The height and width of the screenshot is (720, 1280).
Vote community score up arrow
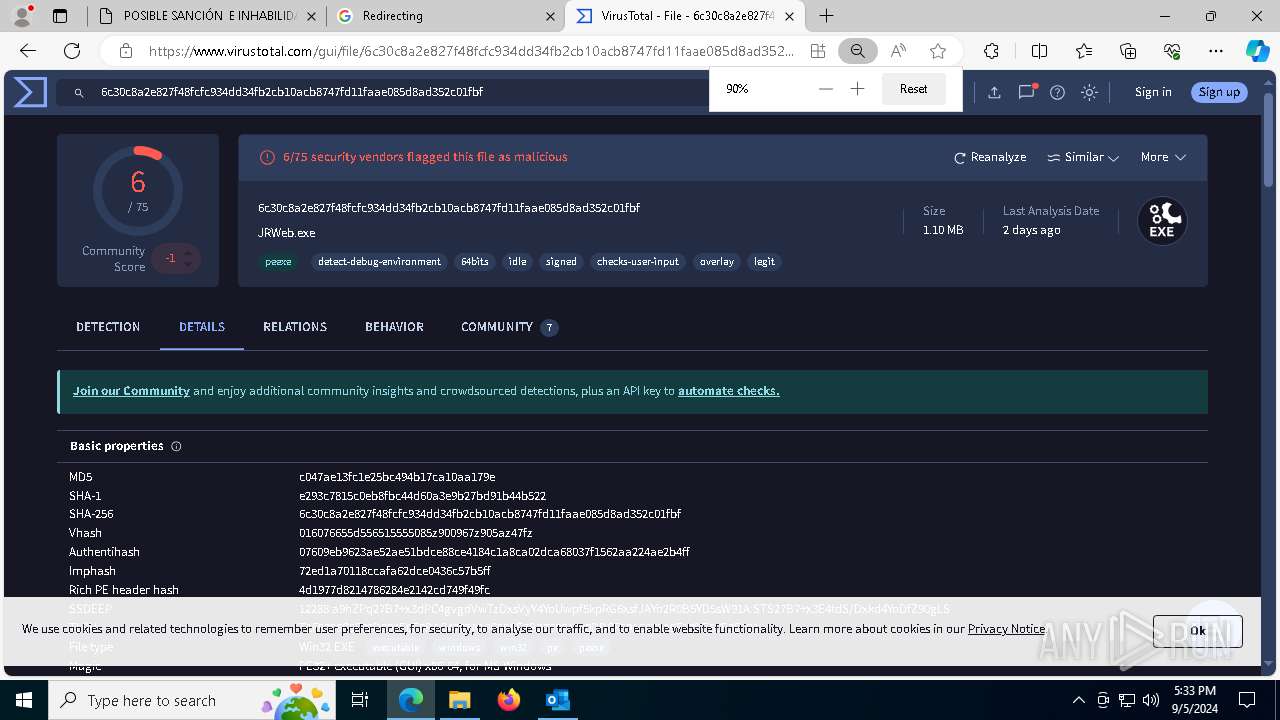(x=187, y=251)
